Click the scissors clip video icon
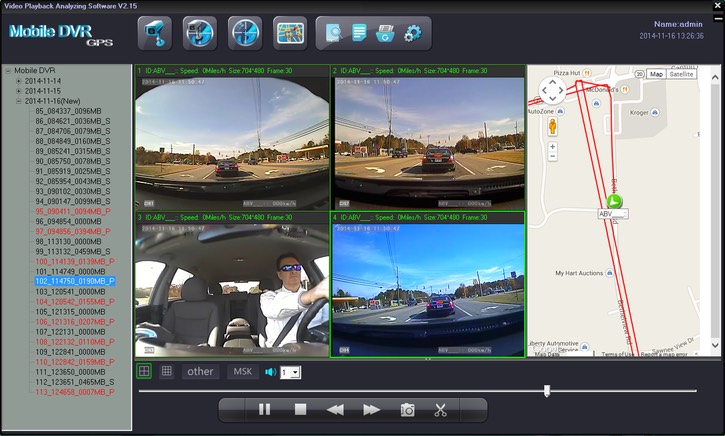The width and height of the screenshot is (725, 436). pos(440,410)
